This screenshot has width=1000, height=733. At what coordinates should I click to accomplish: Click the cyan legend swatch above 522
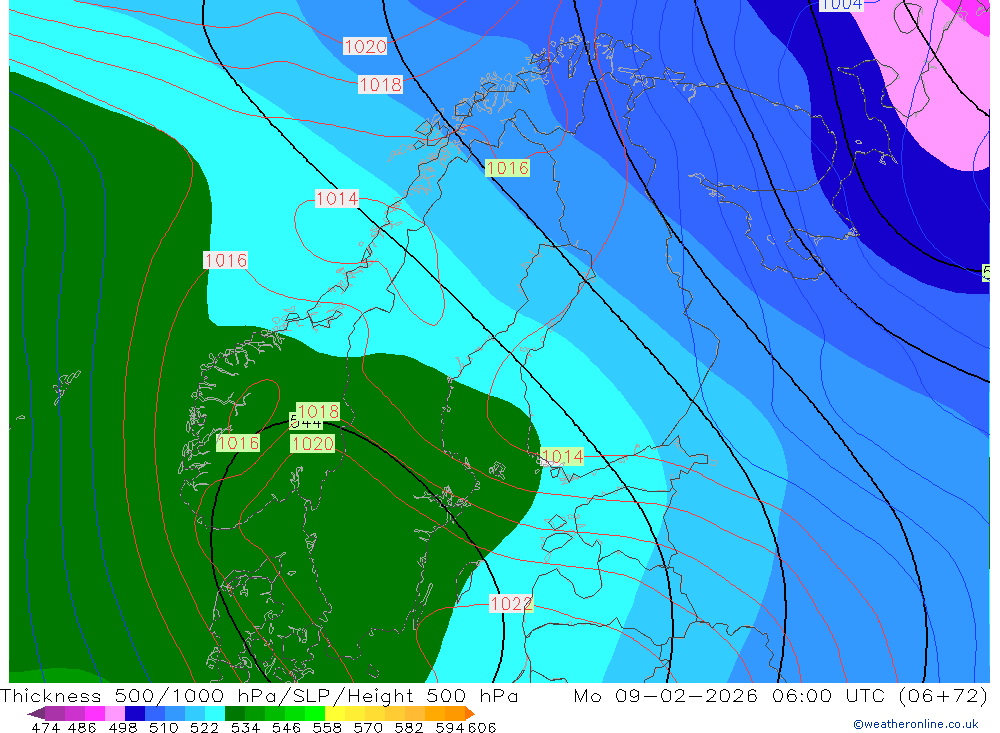click(x=215, y=714)
